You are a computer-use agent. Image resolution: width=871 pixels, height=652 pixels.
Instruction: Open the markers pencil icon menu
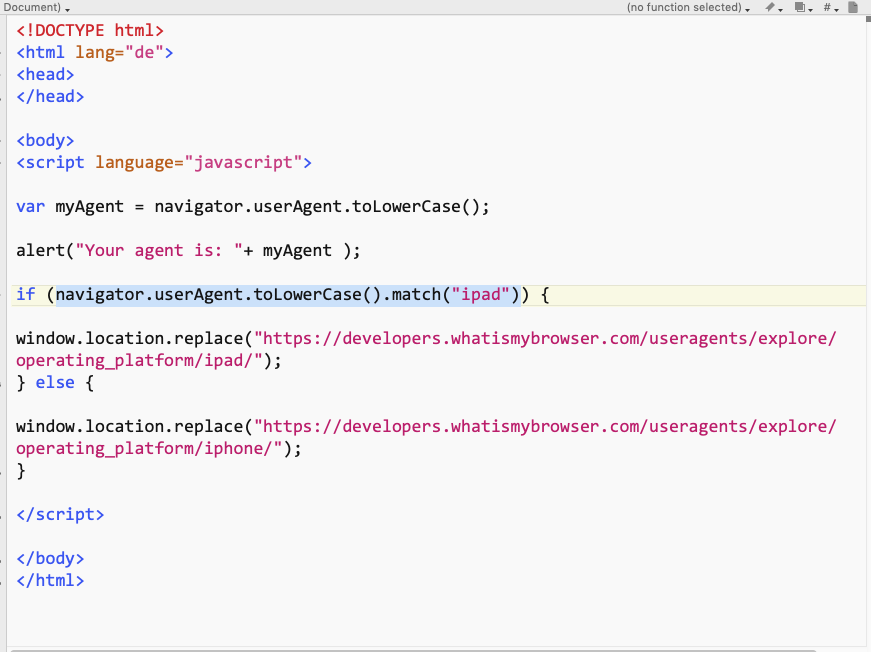(773, 7)
